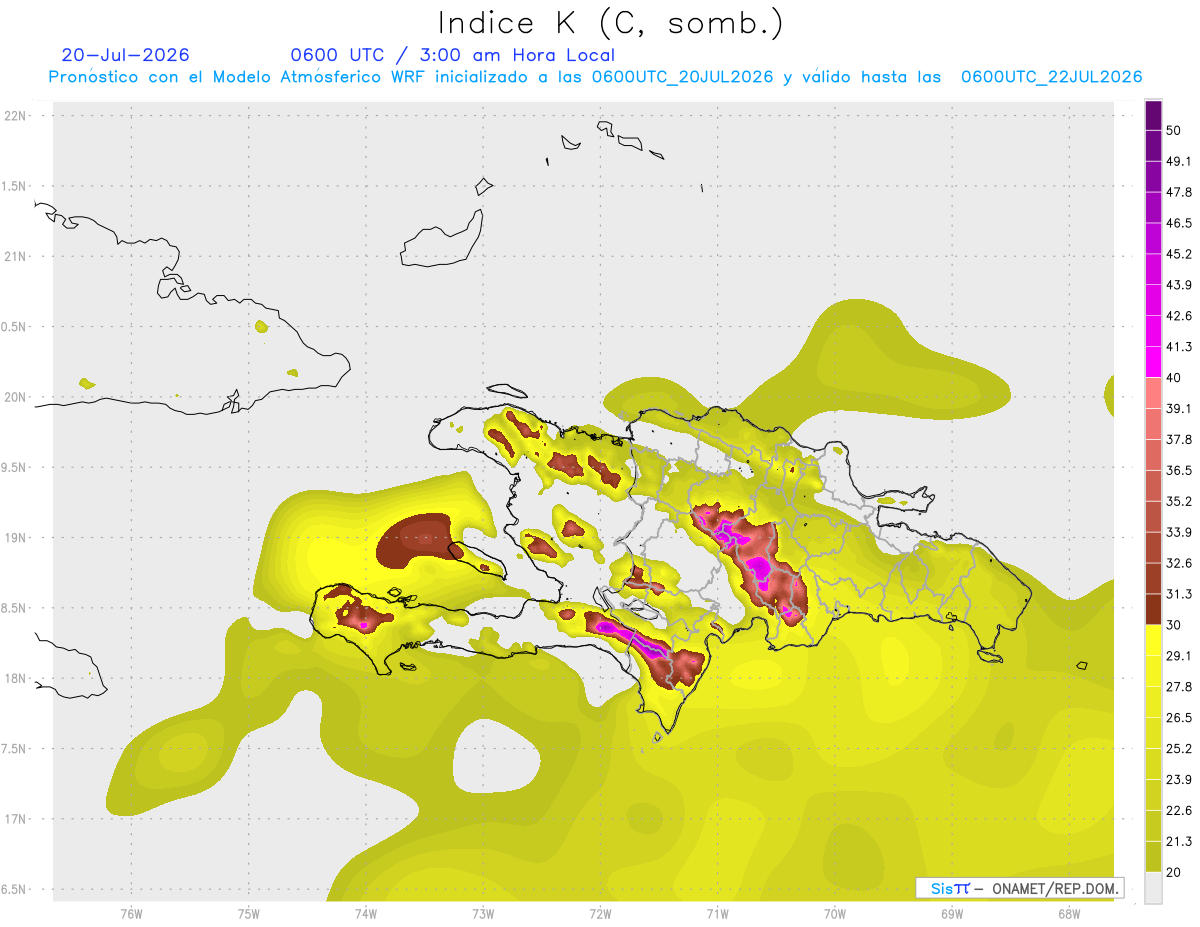This screenshot has height=927, width=1200.
Task: Click the latitude axis label '7.5N'
Action: (15, 749)
